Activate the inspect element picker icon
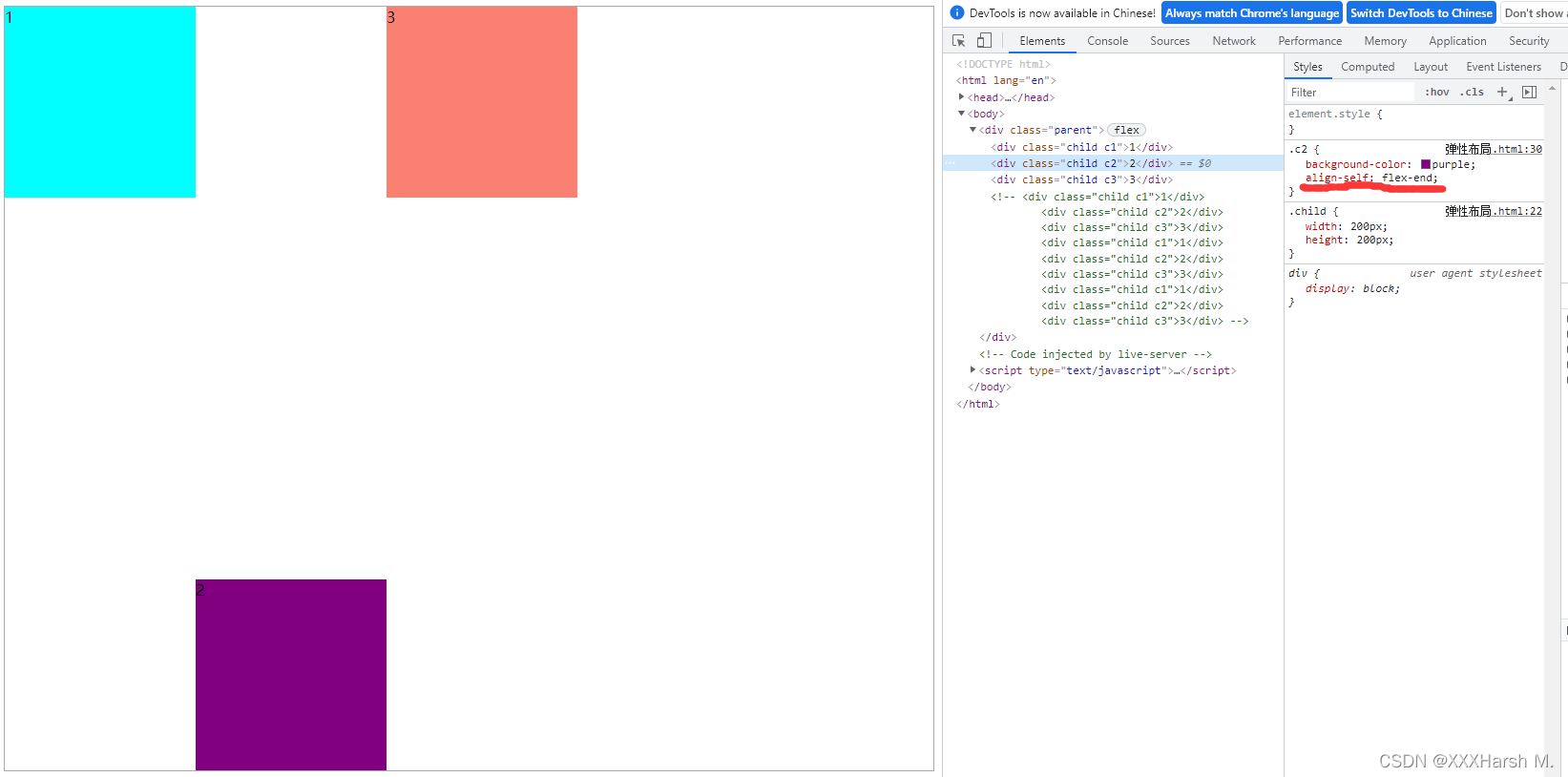The height and width of the screenshot is (777, 1568). pyautogui.click(x=959, y=41)
